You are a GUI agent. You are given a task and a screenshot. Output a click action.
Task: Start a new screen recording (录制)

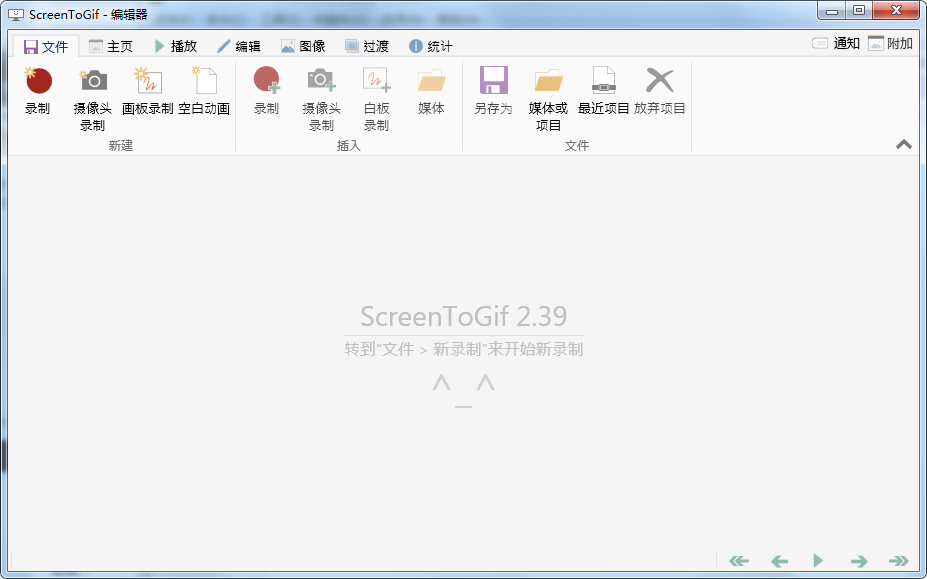[x=38, y=90]
